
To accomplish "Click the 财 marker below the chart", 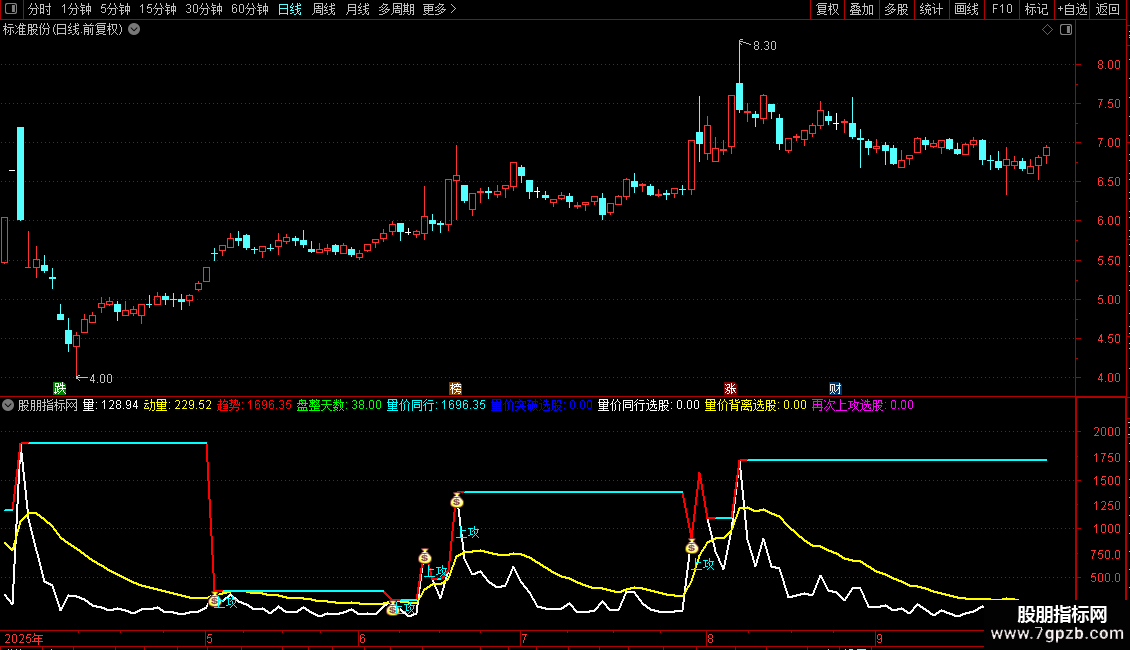I will pyautogui.click(x=835, y=388).
